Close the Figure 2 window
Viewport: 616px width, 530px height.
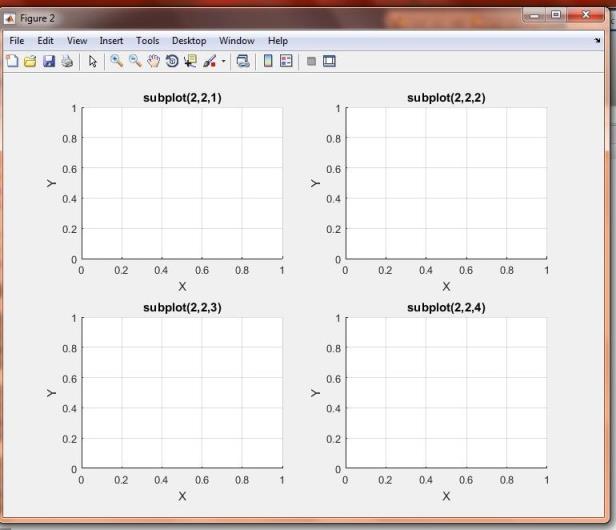585,15
